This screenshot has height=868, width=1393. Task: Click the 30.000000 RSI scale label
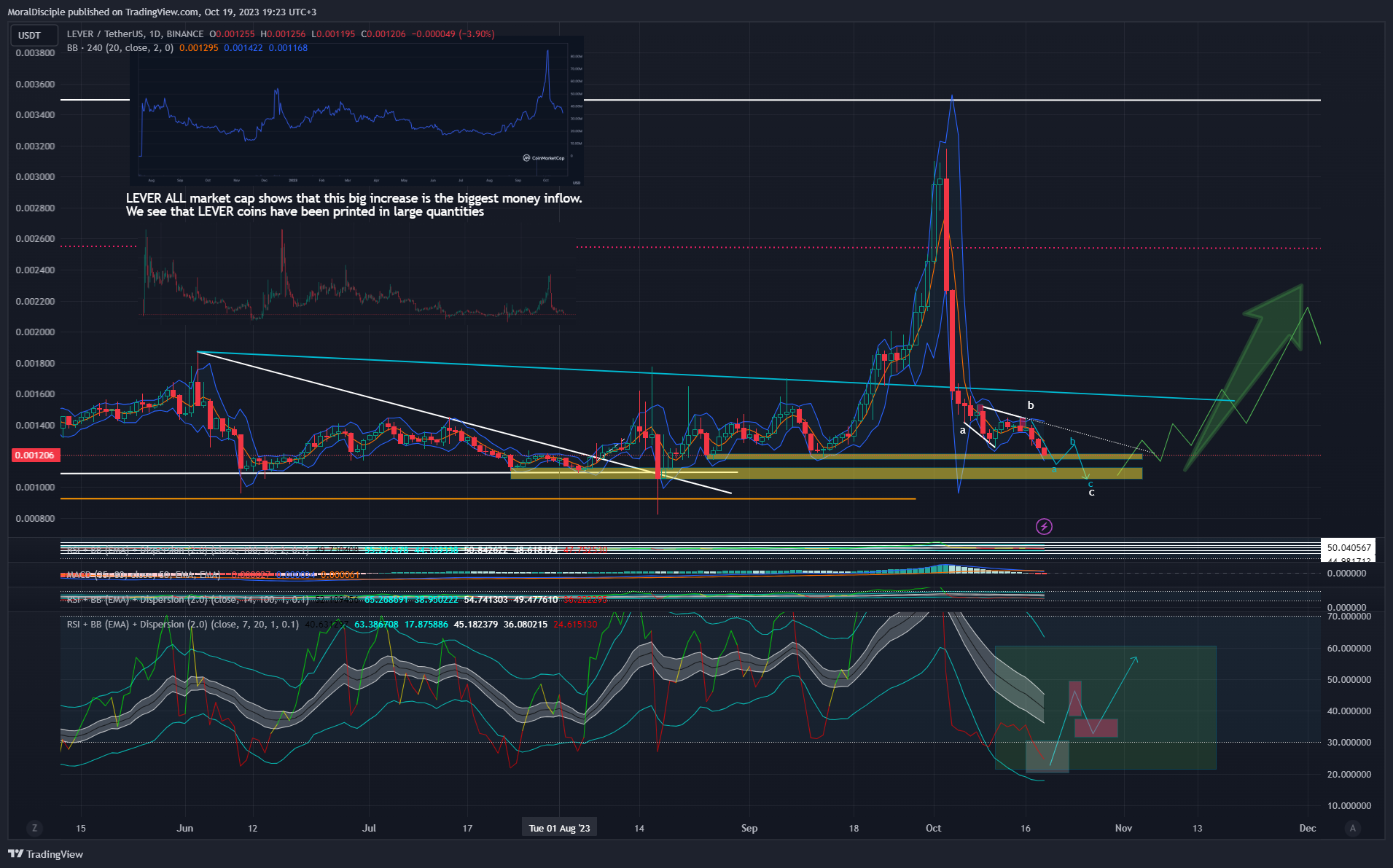(x=1349, y=742)
